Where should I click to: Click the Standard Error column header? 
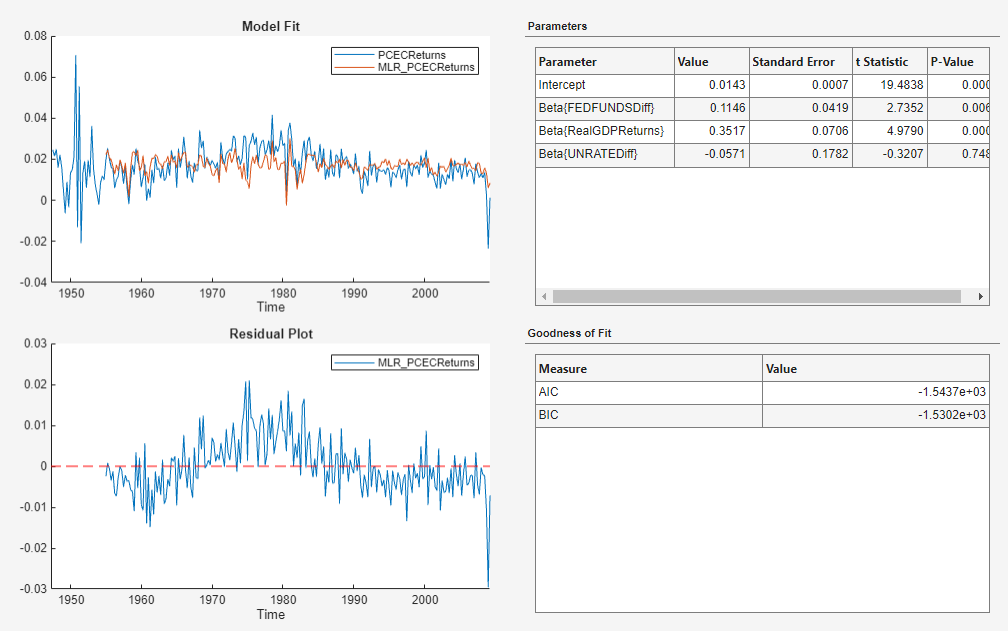click(798, 61)
